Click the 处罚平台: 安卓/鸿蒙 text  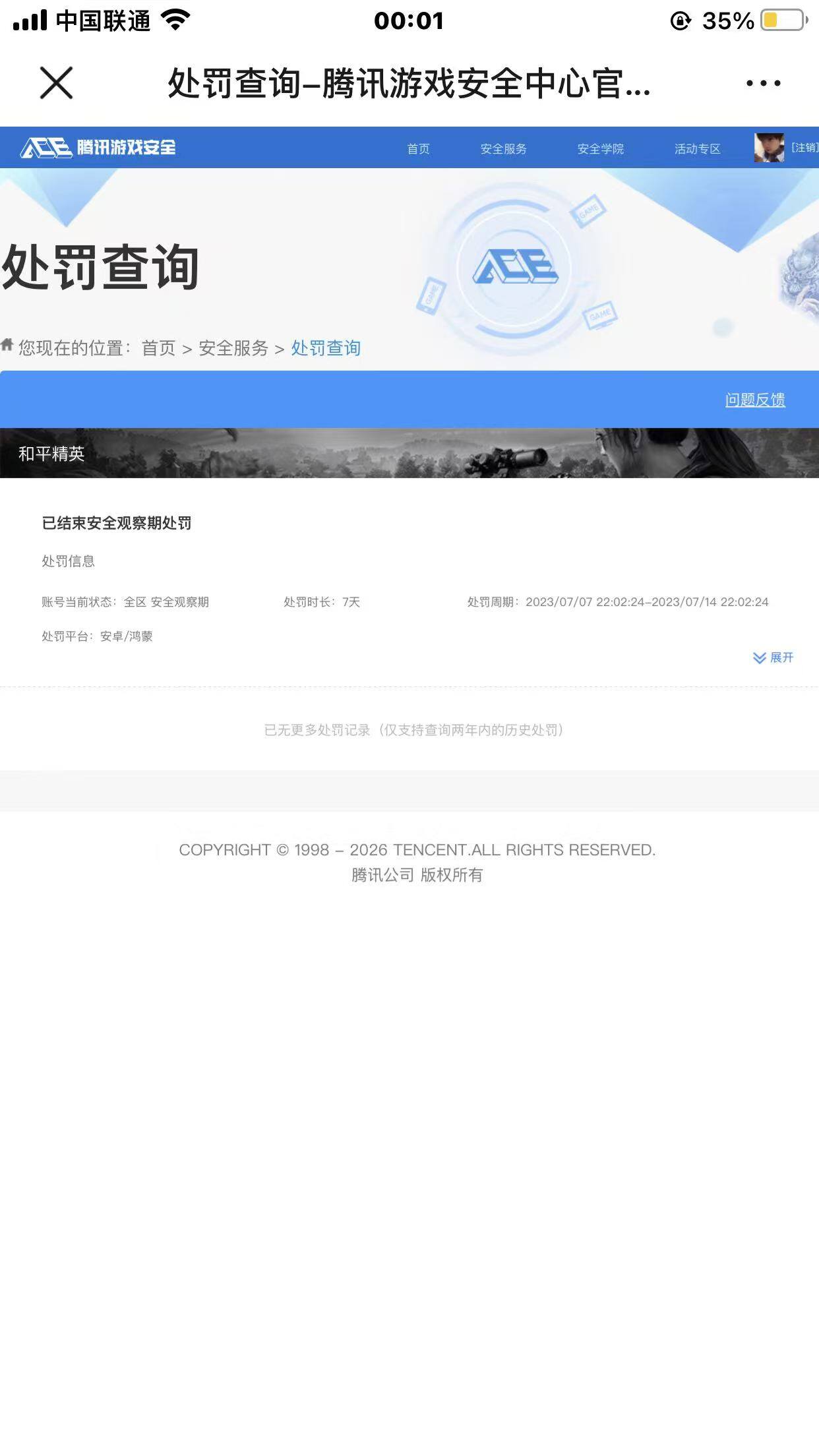pyautogui.click(x=98, y=636)
